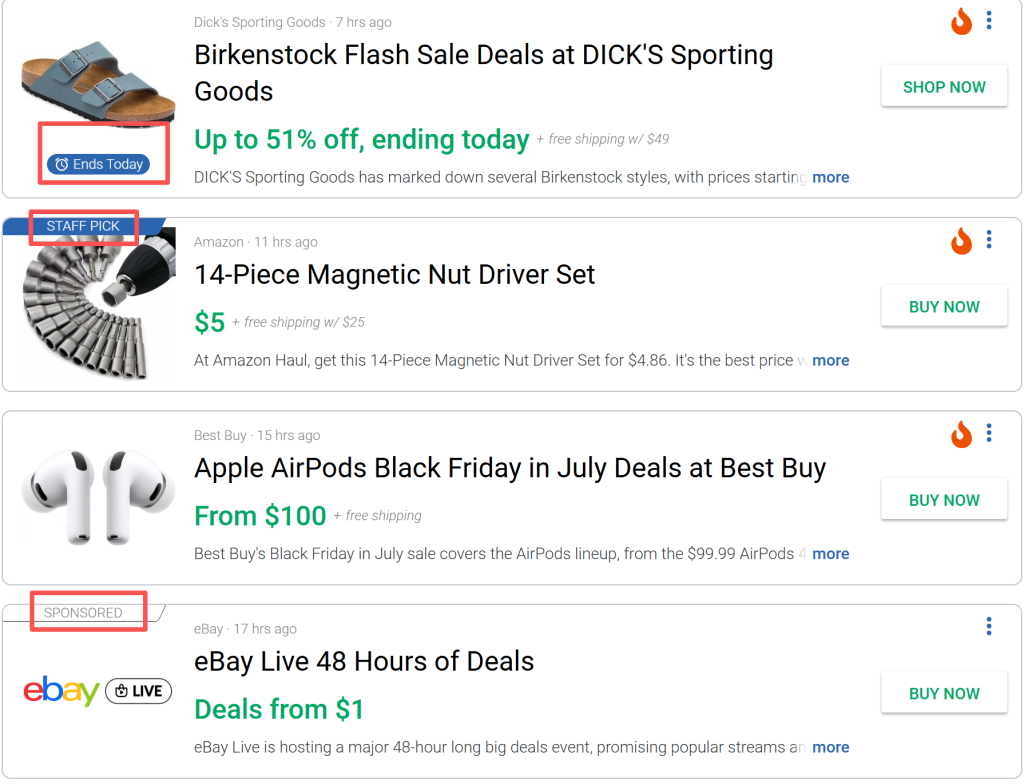Expand the AirPods description via the 'more' link
Screen dimensions: 1024x784
pos(831,553)
